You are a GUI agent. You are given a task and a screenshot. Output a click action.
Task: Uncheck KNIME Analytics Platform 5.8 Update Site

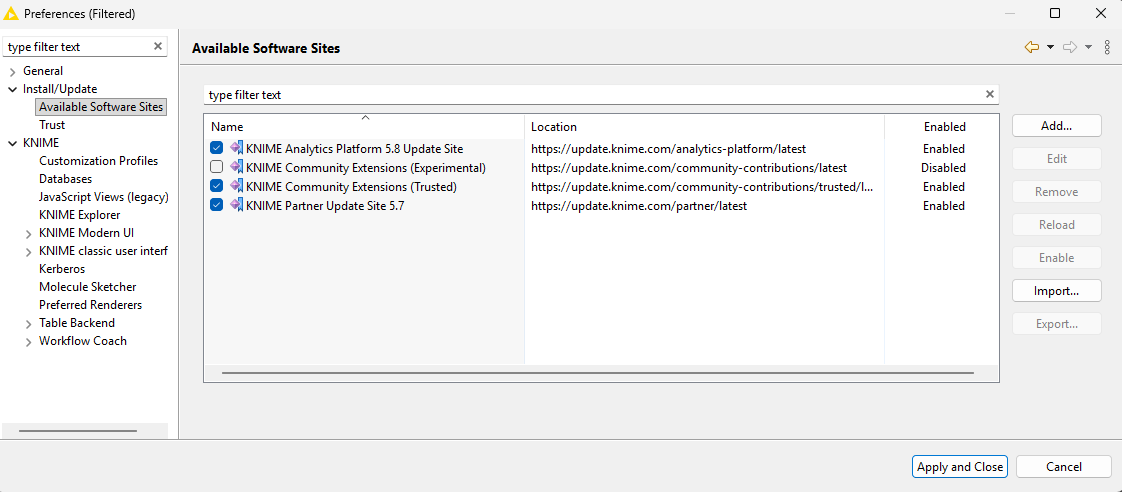pos(217,148)
